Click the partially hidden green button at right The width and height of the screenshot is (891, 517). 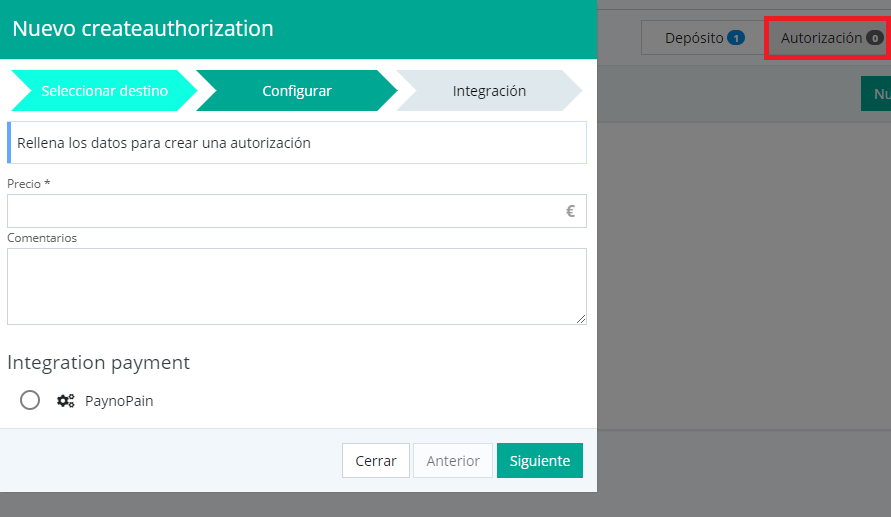(x=877, y=94)
